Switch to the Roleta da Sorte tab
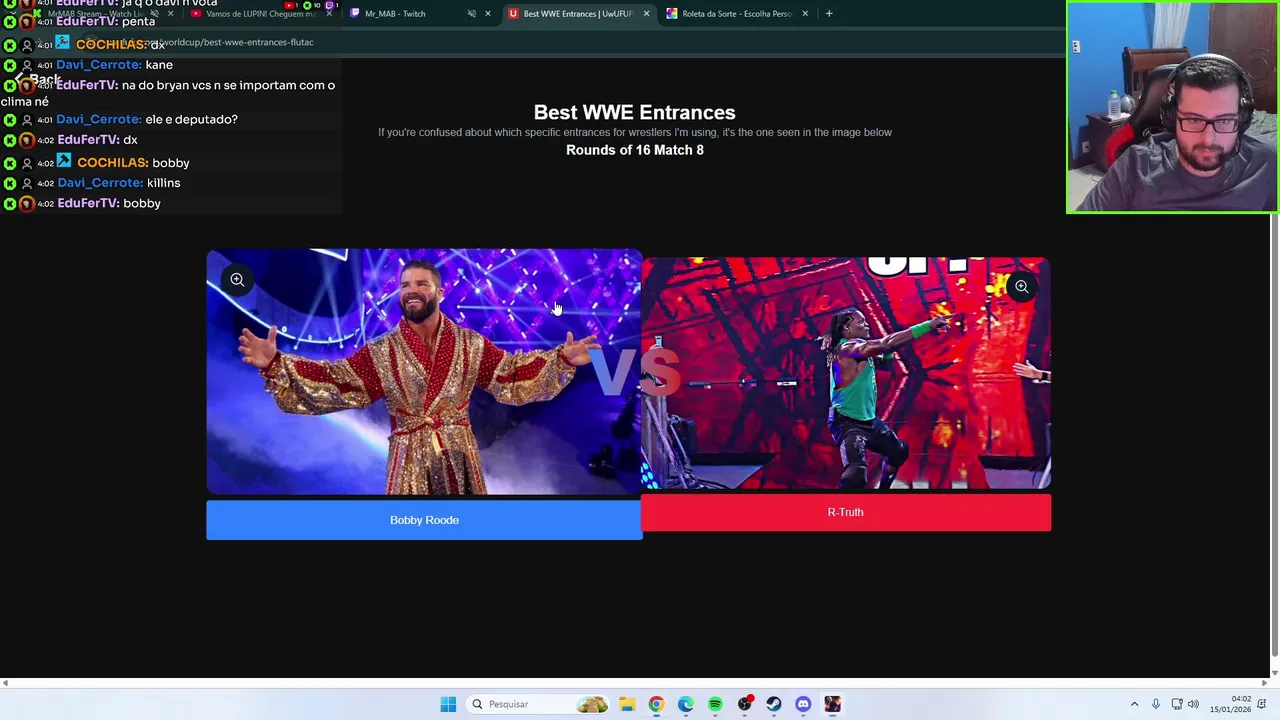Screen dimensions: 1280x720 click(x=737, y=14)
